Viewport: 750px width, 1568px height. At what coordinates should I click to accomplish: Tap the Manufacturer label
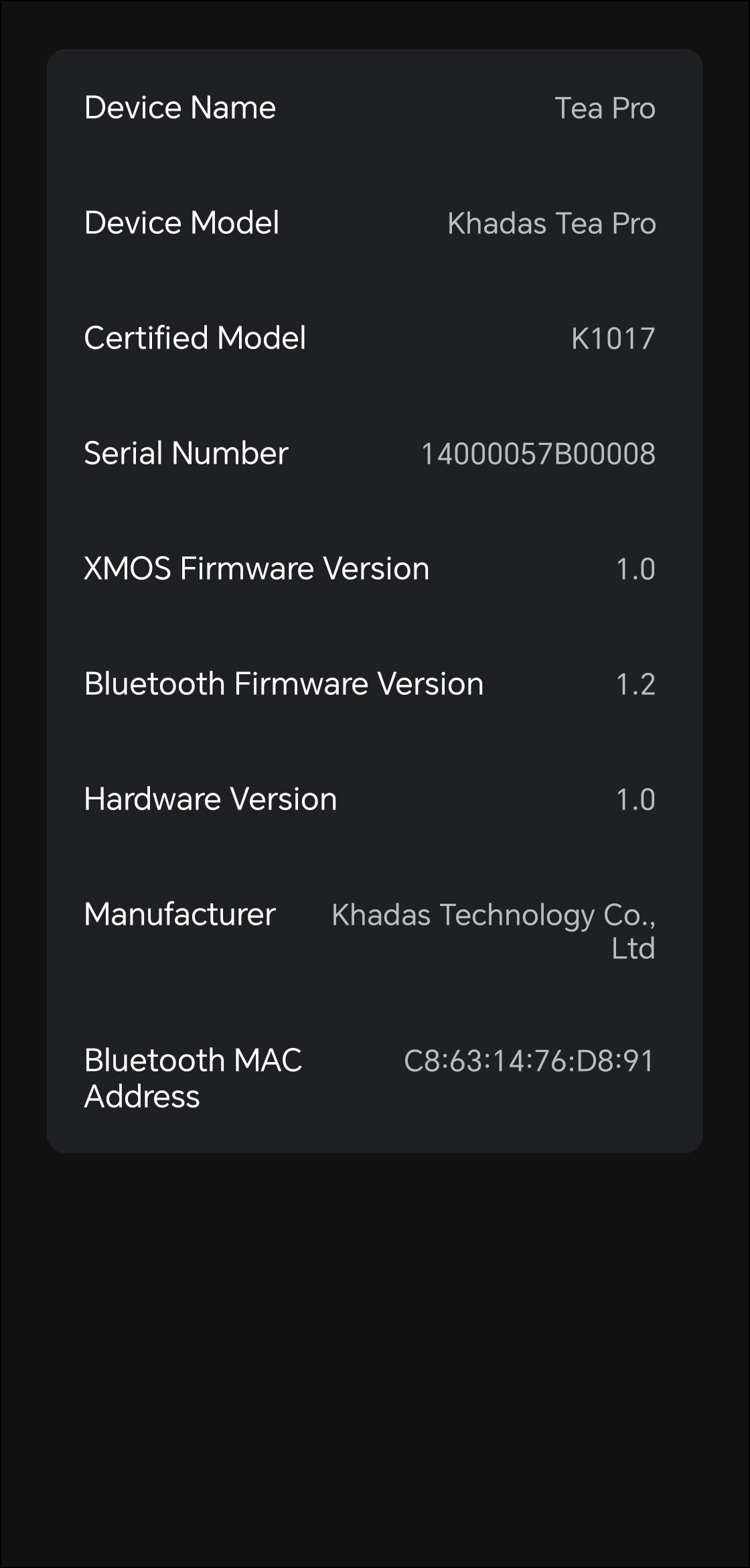coord(179,915)
